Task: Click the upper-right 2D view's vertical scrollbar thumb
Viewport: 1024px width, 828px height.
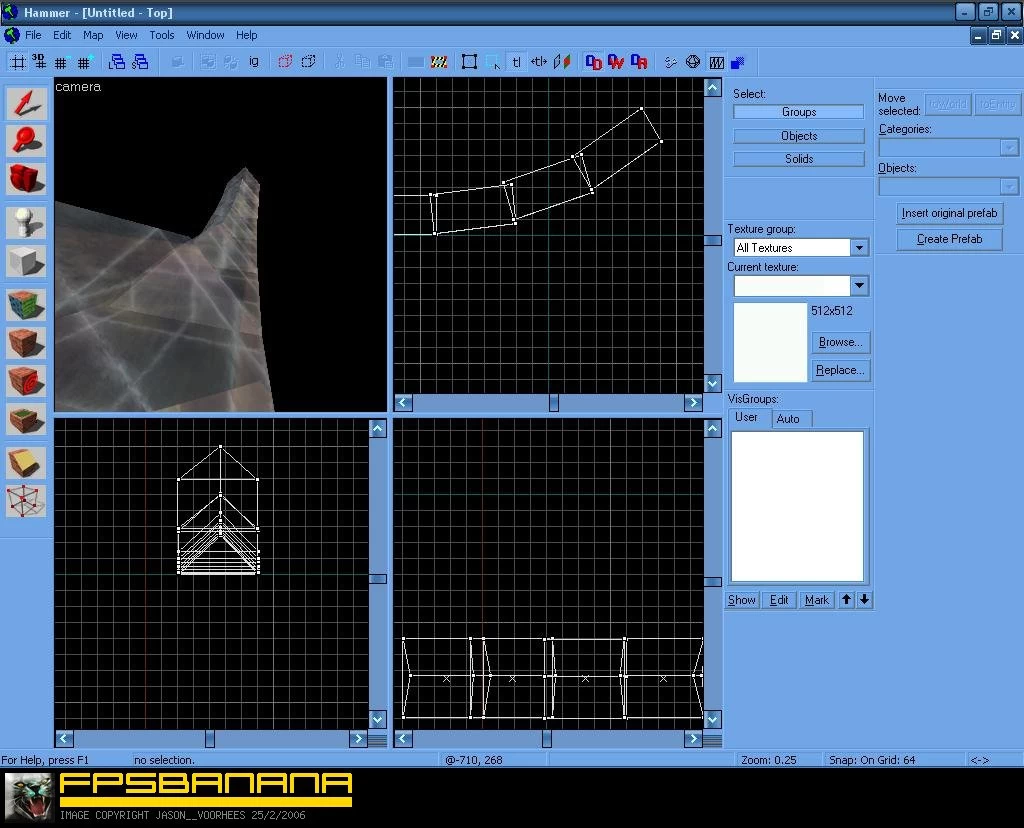Action: pos(713,240)
